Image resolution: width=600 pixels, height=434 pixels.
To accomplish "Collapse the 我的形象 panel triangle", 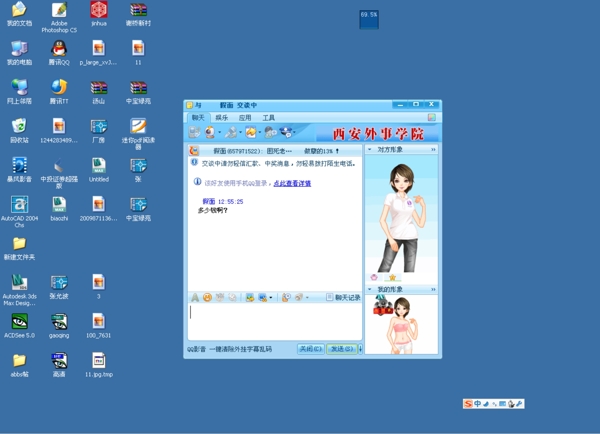I will (x=370, y=289).
